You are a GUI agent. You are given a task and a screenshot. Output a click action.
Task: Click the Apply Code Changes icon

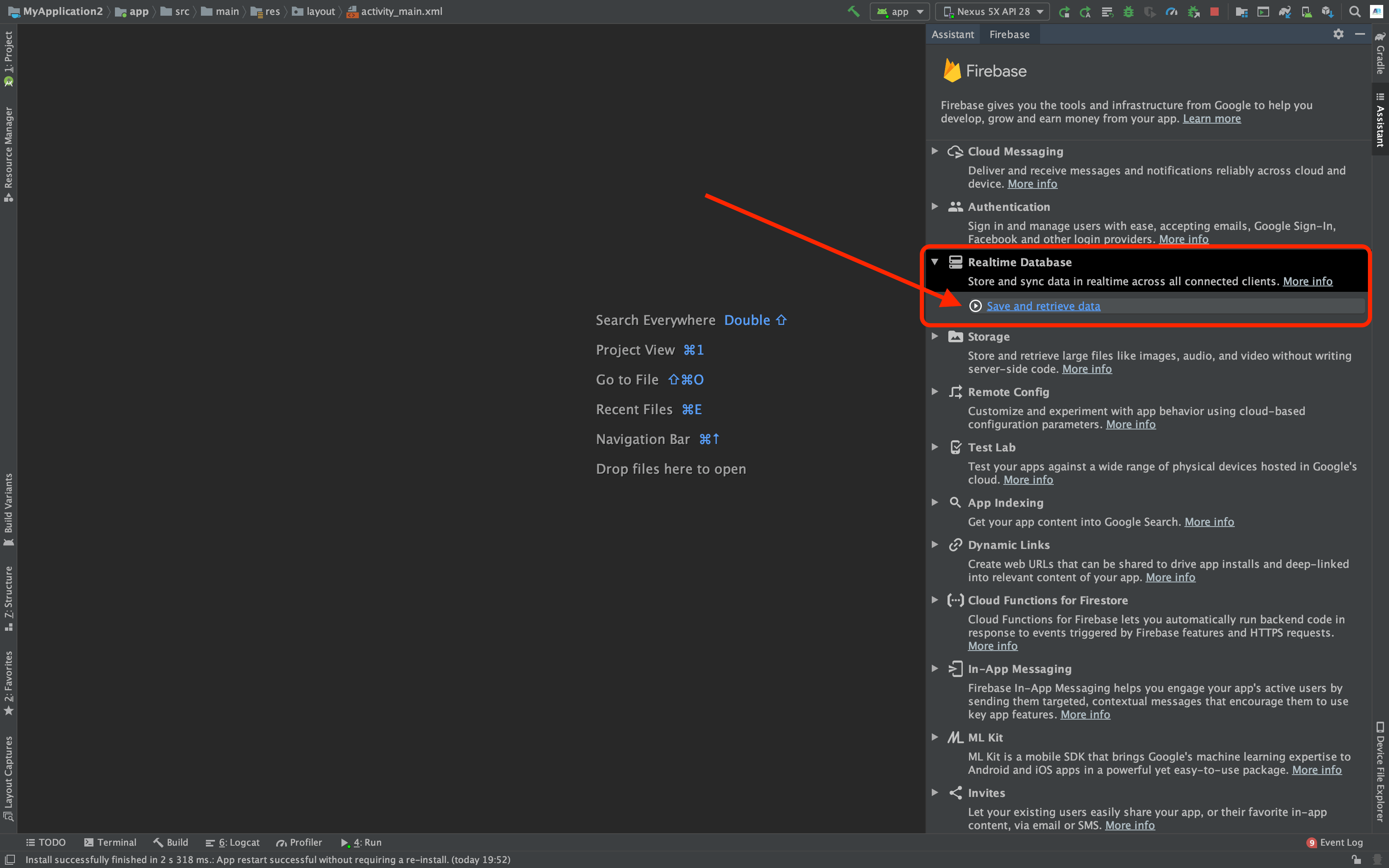click(x=1107, y=12)
